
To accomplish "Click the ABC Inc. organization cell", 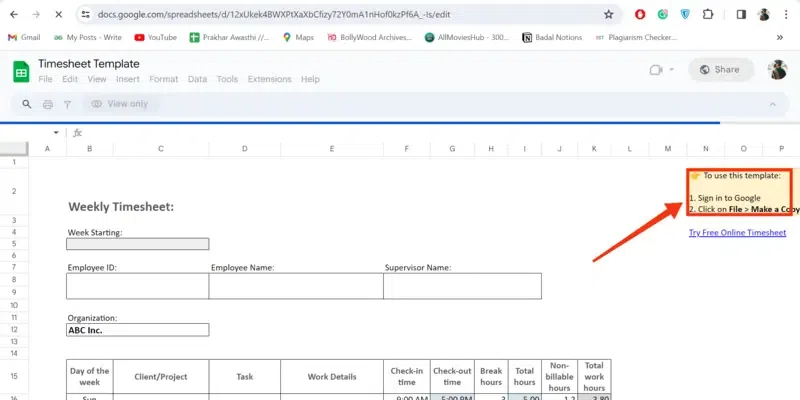I will coord(138,330).
